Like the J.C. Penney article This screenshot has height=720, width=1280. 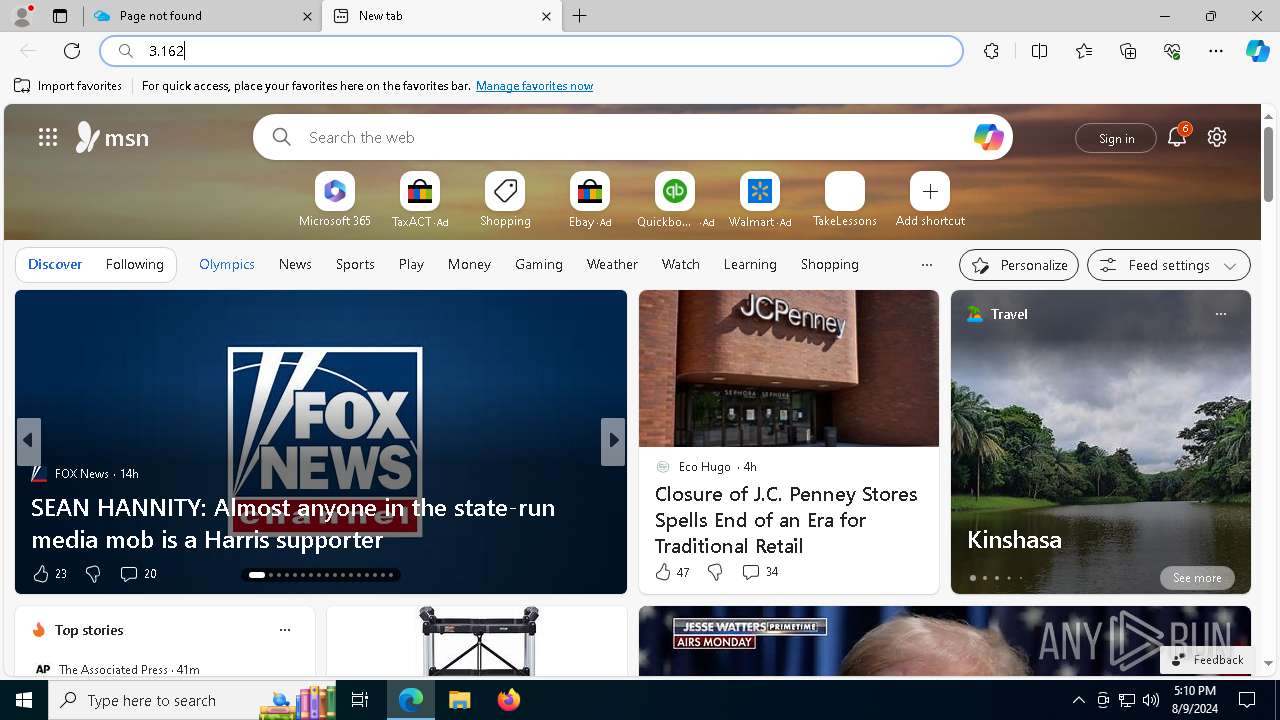click(672, 572)
